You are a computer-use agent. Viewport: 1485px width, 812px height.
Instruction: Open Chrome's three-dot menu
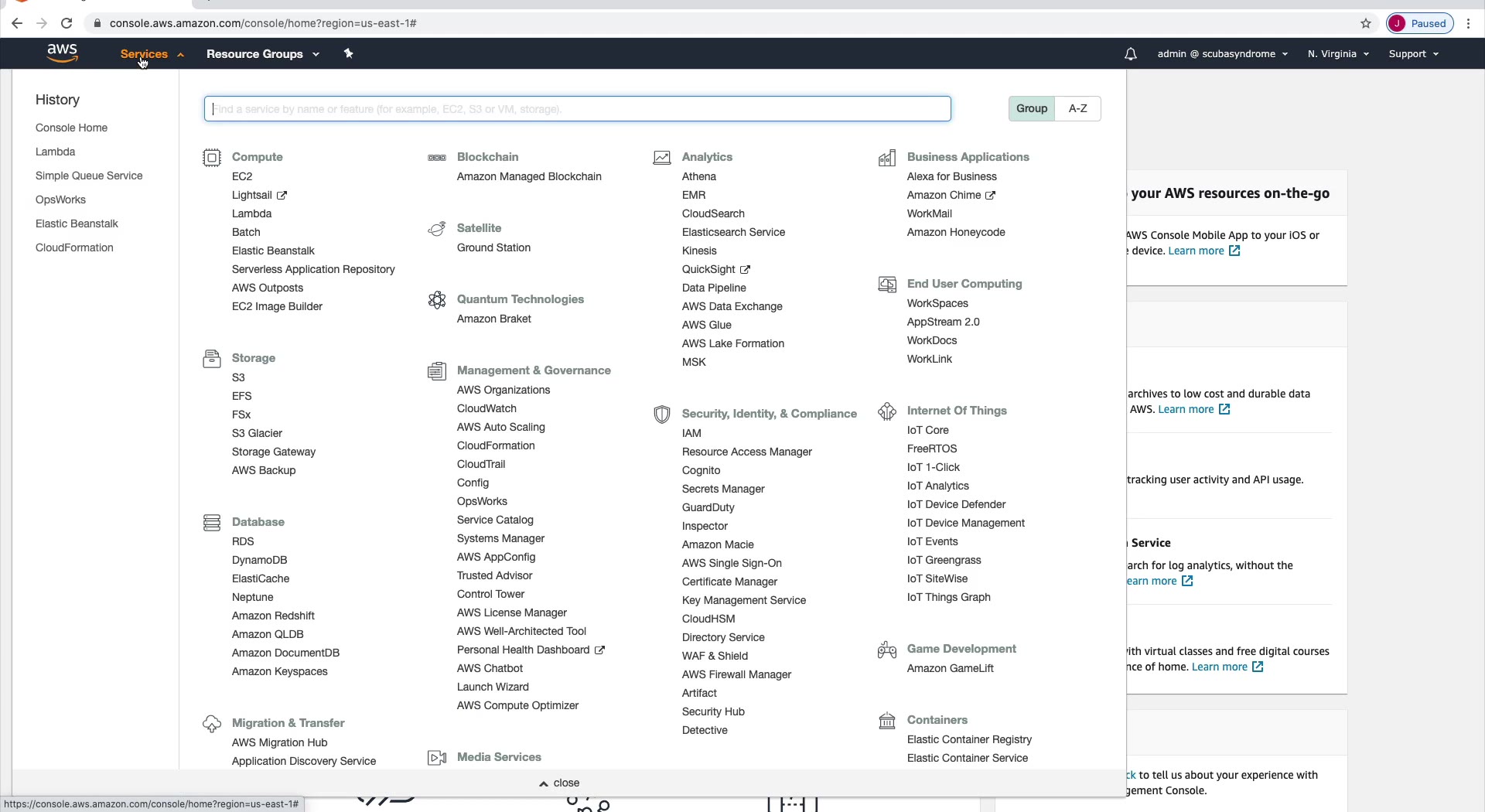pyautogui.click(x=1468, y=23)
